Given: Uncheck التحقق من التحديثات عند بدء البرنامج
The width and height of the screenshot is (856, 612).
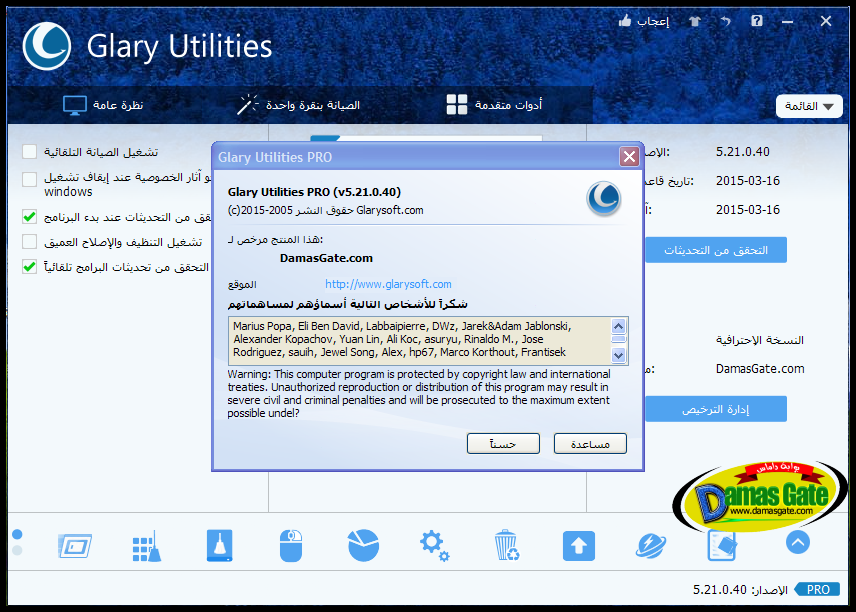Looking at the screenshot, I should [x=29, y=217].
